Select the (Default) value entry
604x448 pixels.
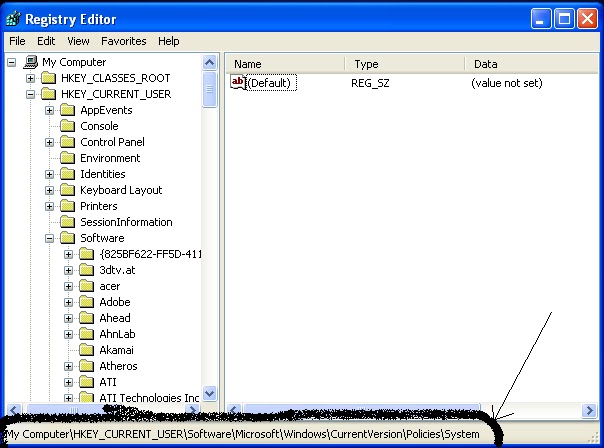[x=271, y=83]
